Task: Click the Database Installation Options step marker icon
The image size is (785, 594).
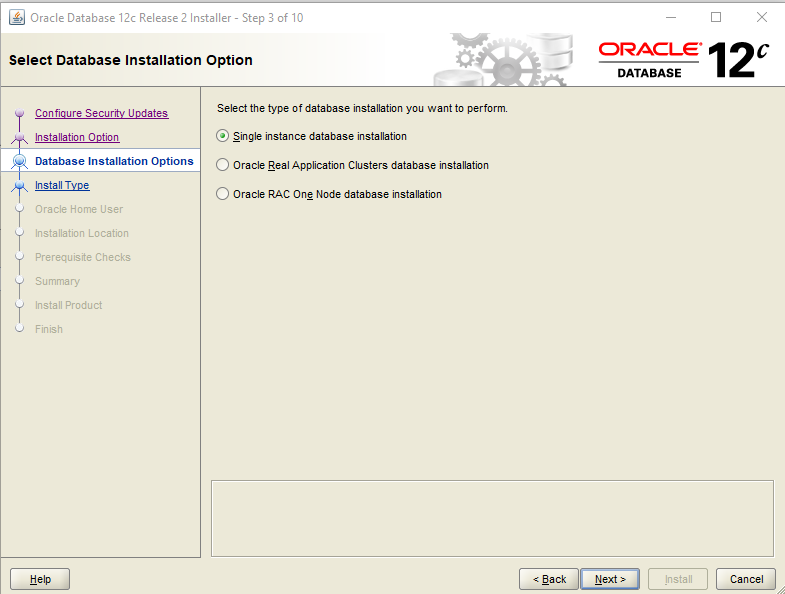Action: (x=20, y=161)
